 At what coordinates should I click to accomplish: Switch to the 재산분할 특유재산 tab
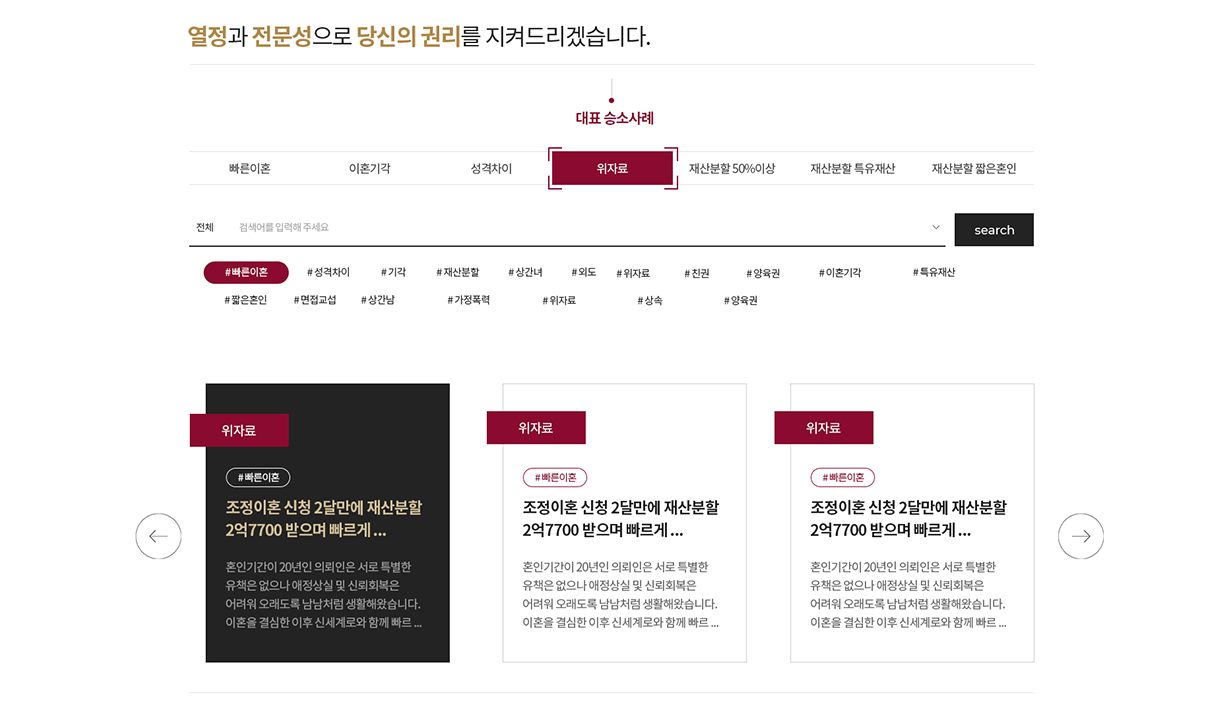(x=852, y=169)
